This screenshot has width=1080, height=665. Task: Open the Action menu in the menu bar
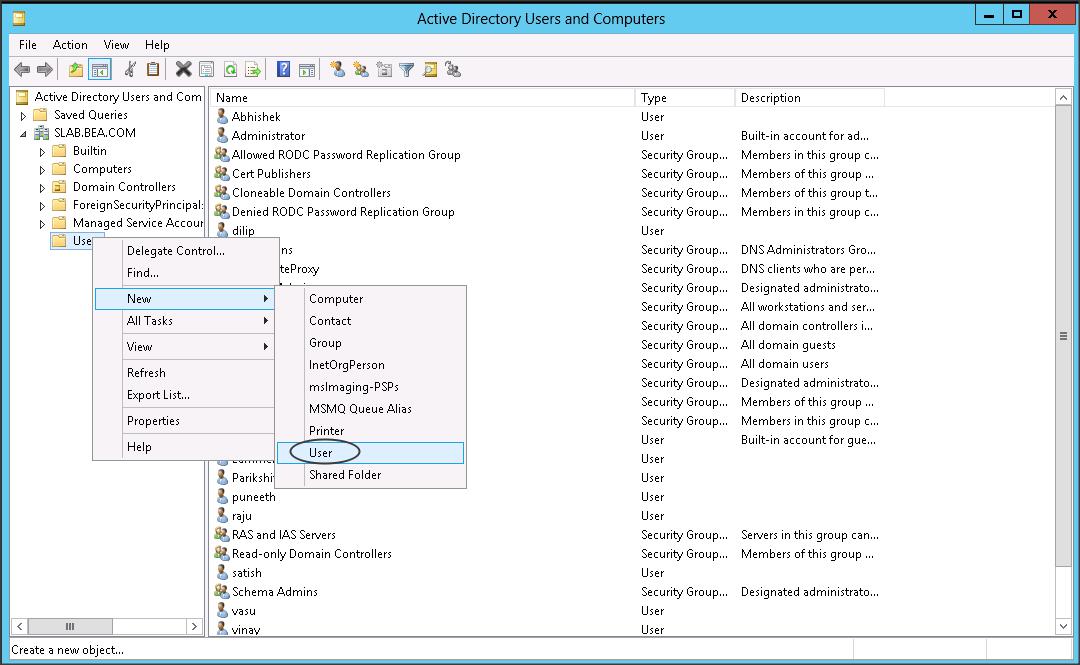click(70, 45)
